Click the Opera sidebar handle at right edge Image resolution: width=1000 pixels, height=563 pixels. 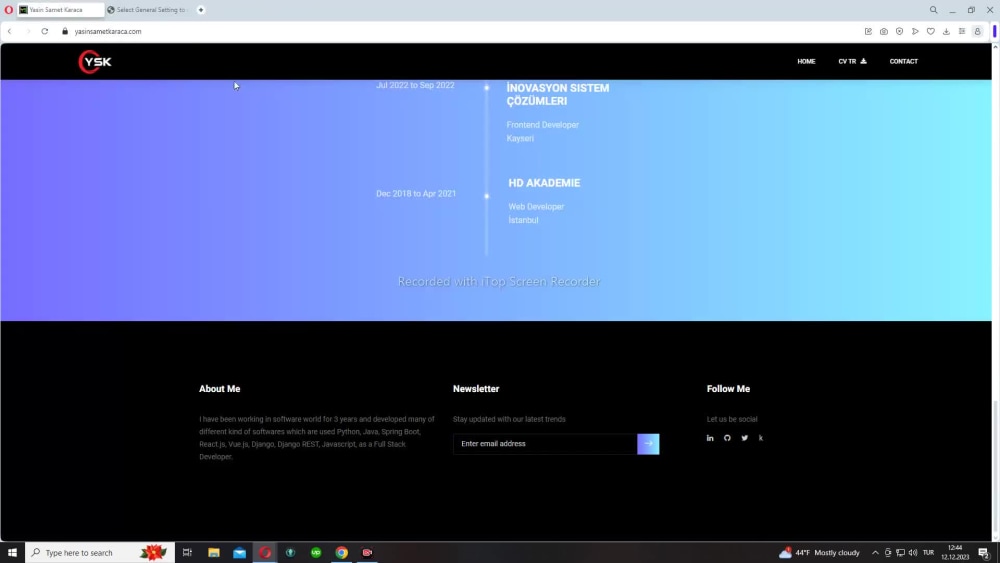pos(994,31)
